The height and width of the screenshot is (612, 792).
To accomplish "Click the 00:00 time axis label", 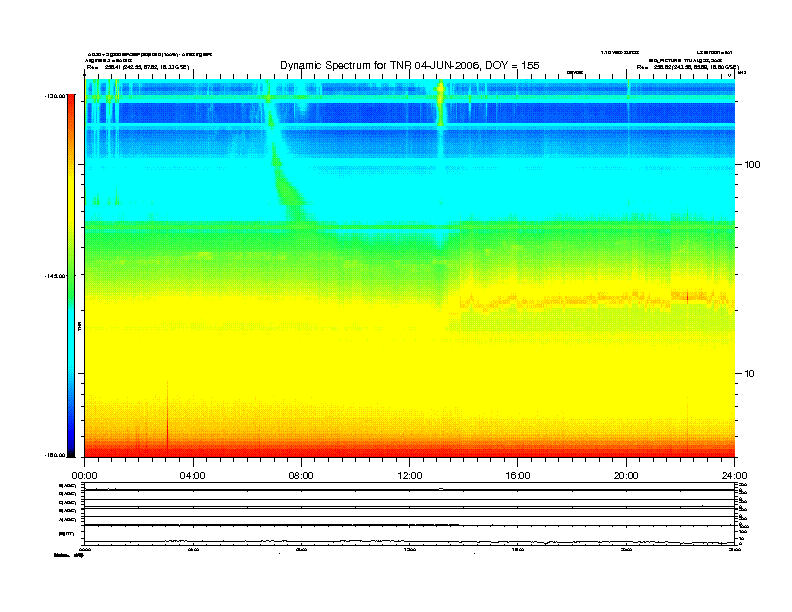I will coord(84,476).
